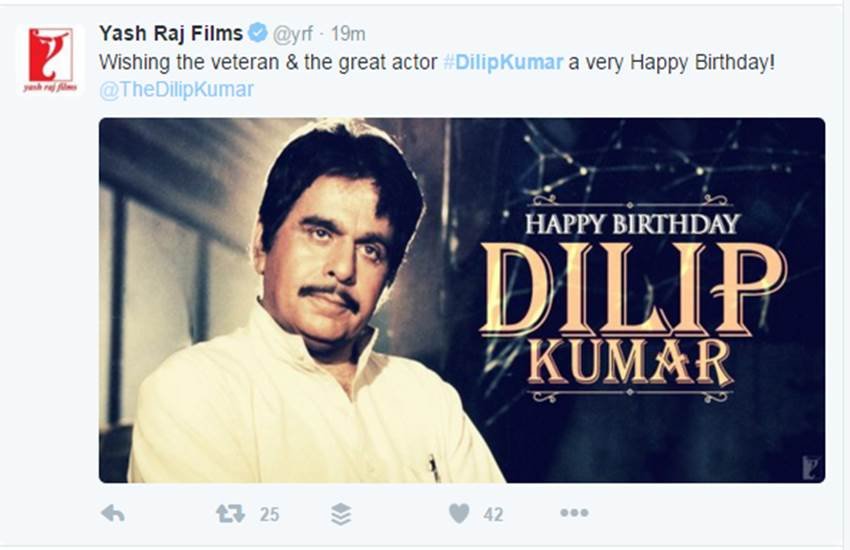Open the #DilipKumar hashtag

pos(503,62)
